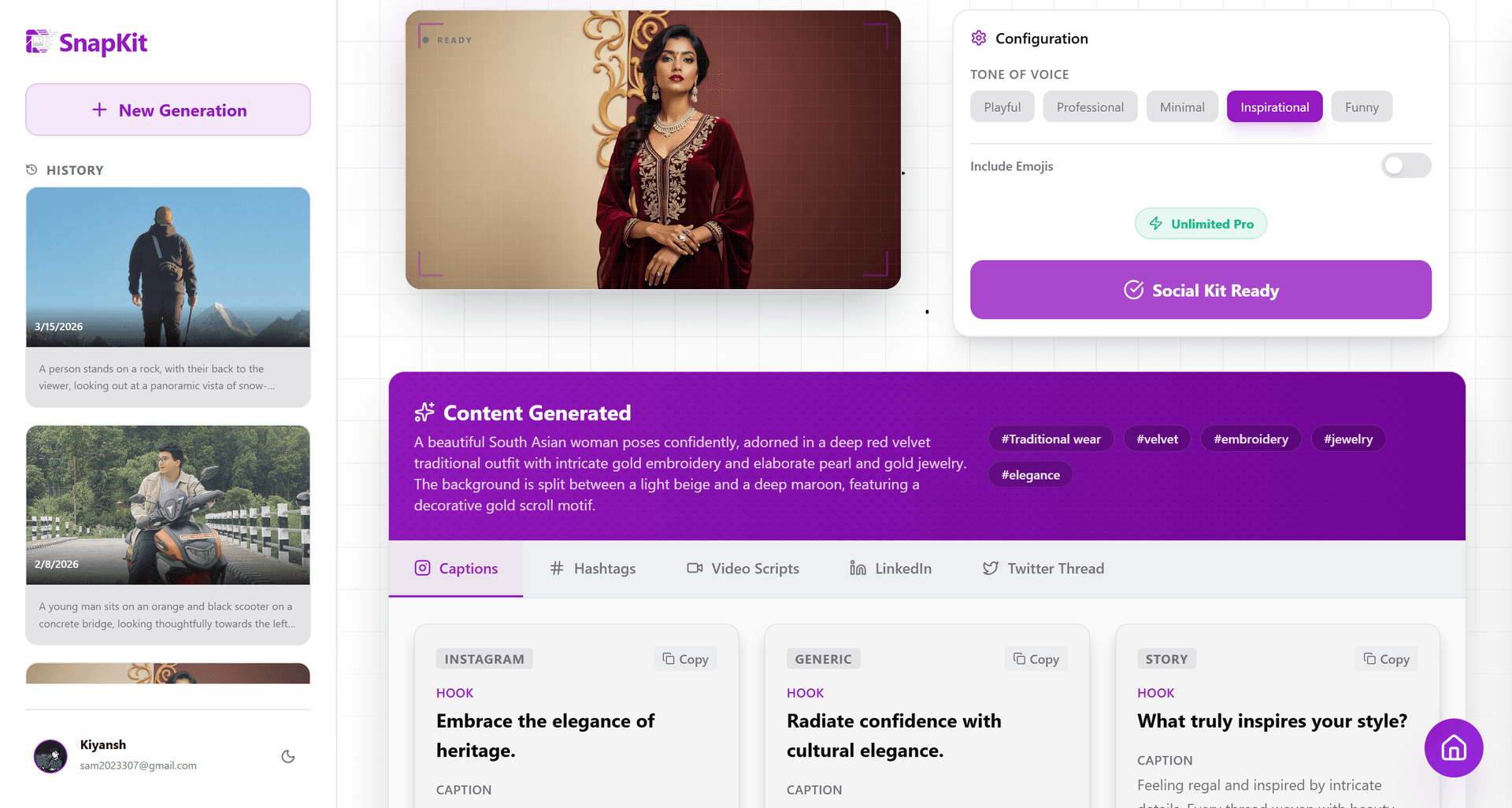Image resolution: width=1512 pixels, height=808 pixels.
Task: Click the History clock icon
Action: (31, 169)
